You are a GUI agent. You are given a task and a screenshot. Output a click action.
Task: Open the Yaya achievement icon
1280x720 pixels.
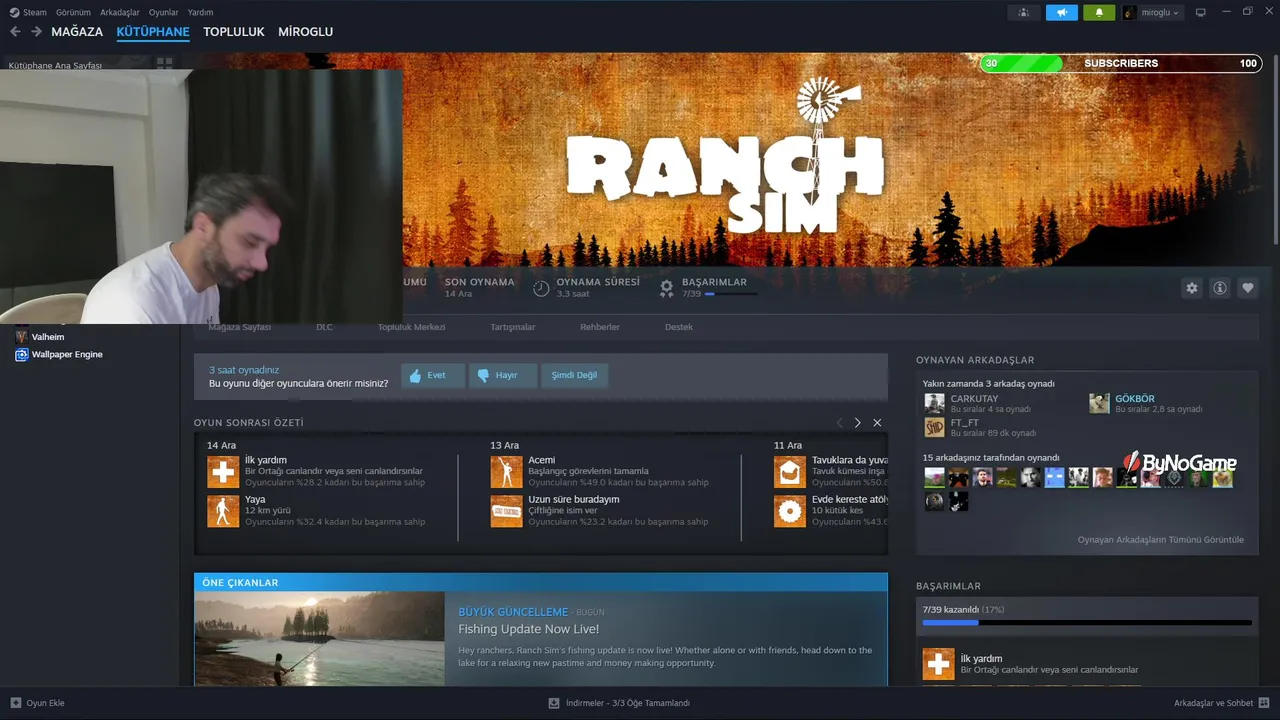(x=223, y=511)
